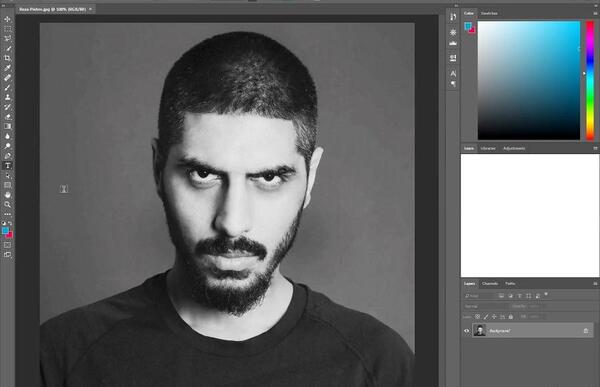Select the Rectangle shape tool
The height and width of the screenshot is (387, 600).
(8, 185)
